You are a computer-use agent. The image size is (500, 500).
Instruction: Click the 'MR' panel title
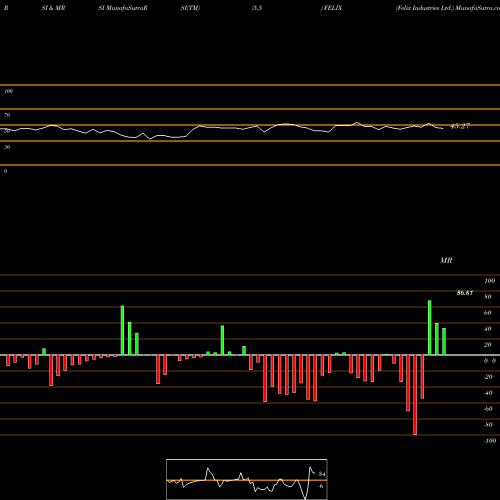[446, 260]
